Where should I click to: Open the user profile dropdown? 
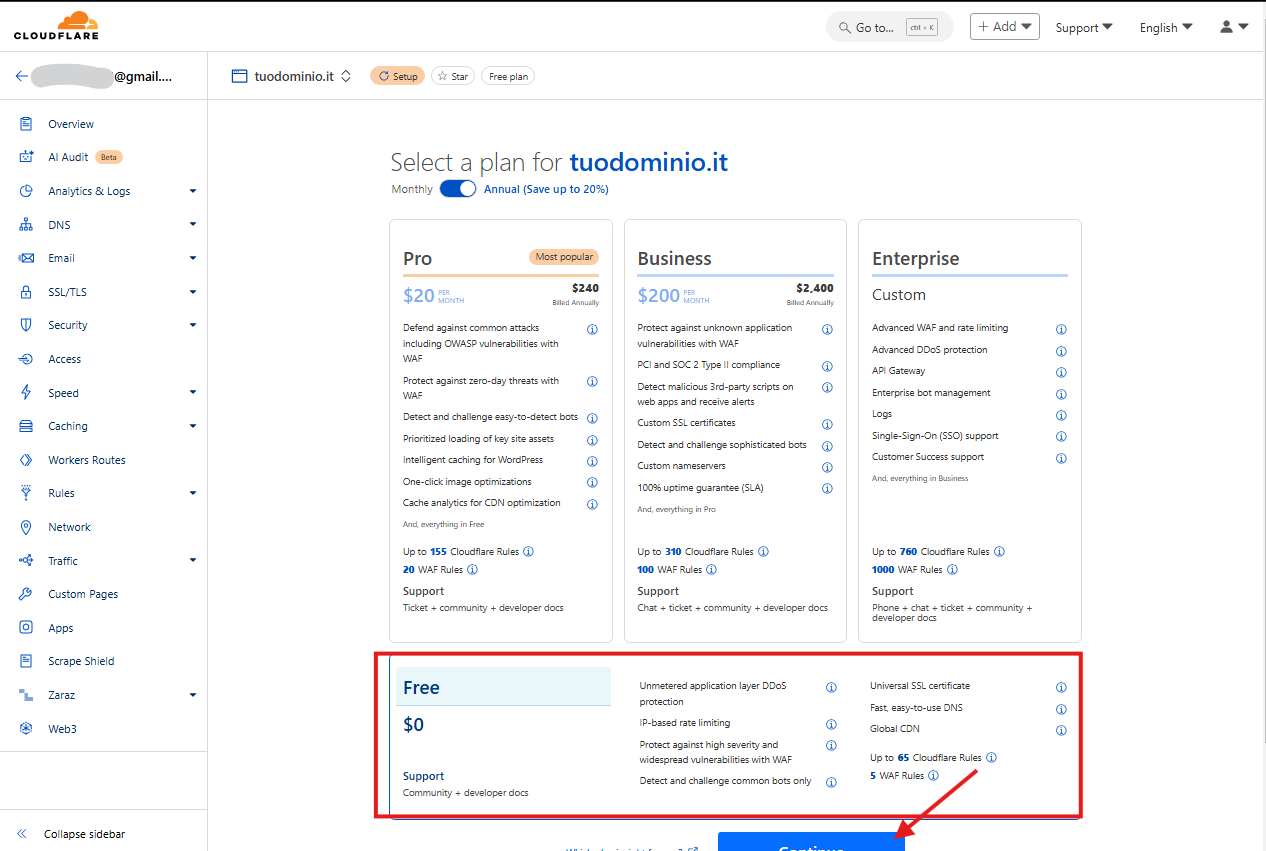point(1234,27)
